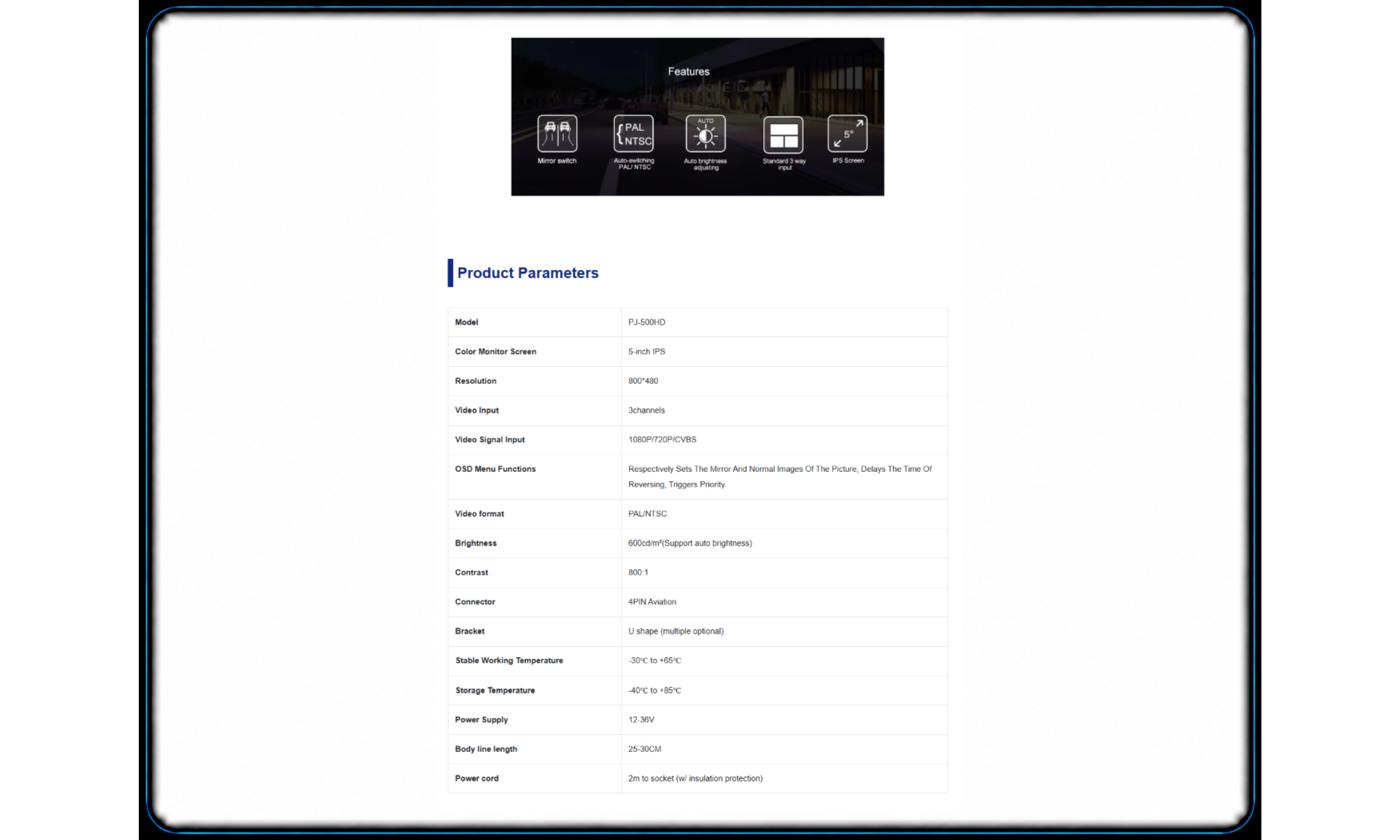Select the 800*480 resolution value

pos(643,381)
